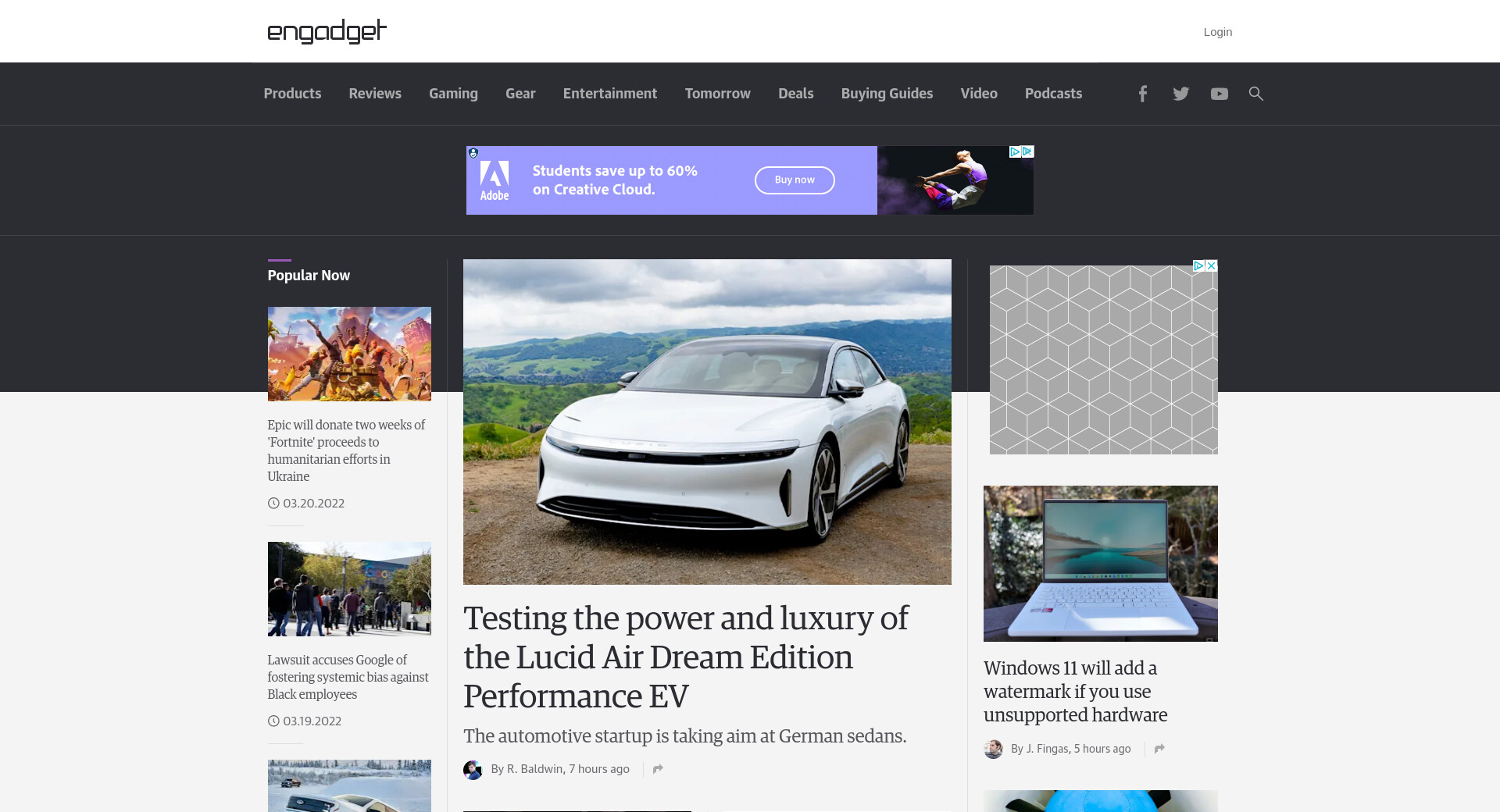Open the Lucid Air Dream Edition headline
Image resolution: width=1500 pixels, height=812 pixels.
pyautogui.click(x=685, y=657)
